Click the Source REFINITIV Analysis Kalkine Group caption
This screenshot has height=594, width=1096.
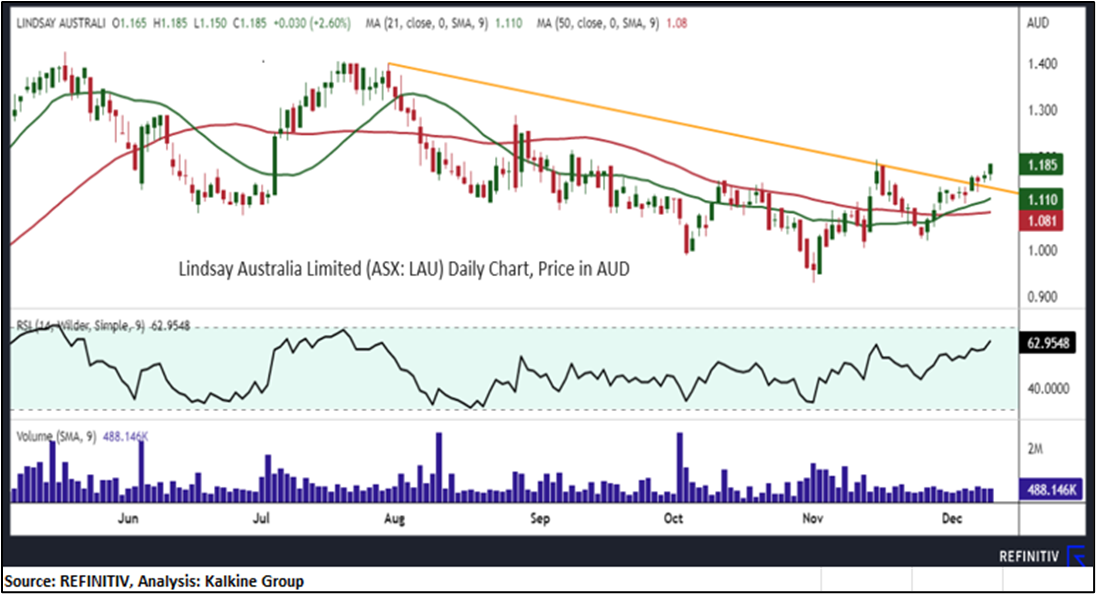(154, 581)
